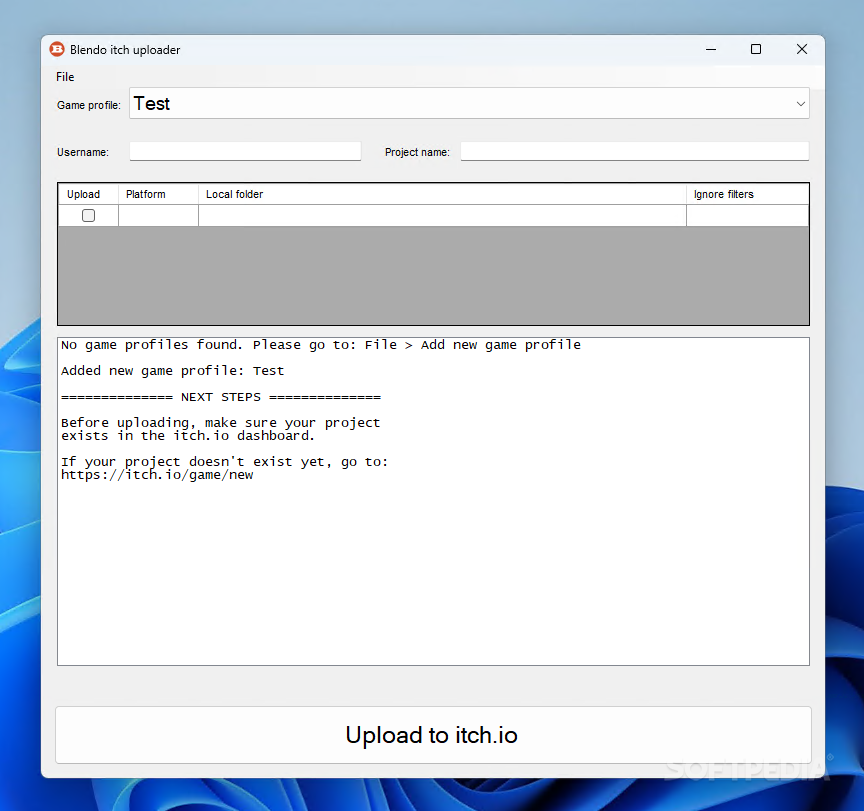Expand the Game profile dropdown arrow

800,104
